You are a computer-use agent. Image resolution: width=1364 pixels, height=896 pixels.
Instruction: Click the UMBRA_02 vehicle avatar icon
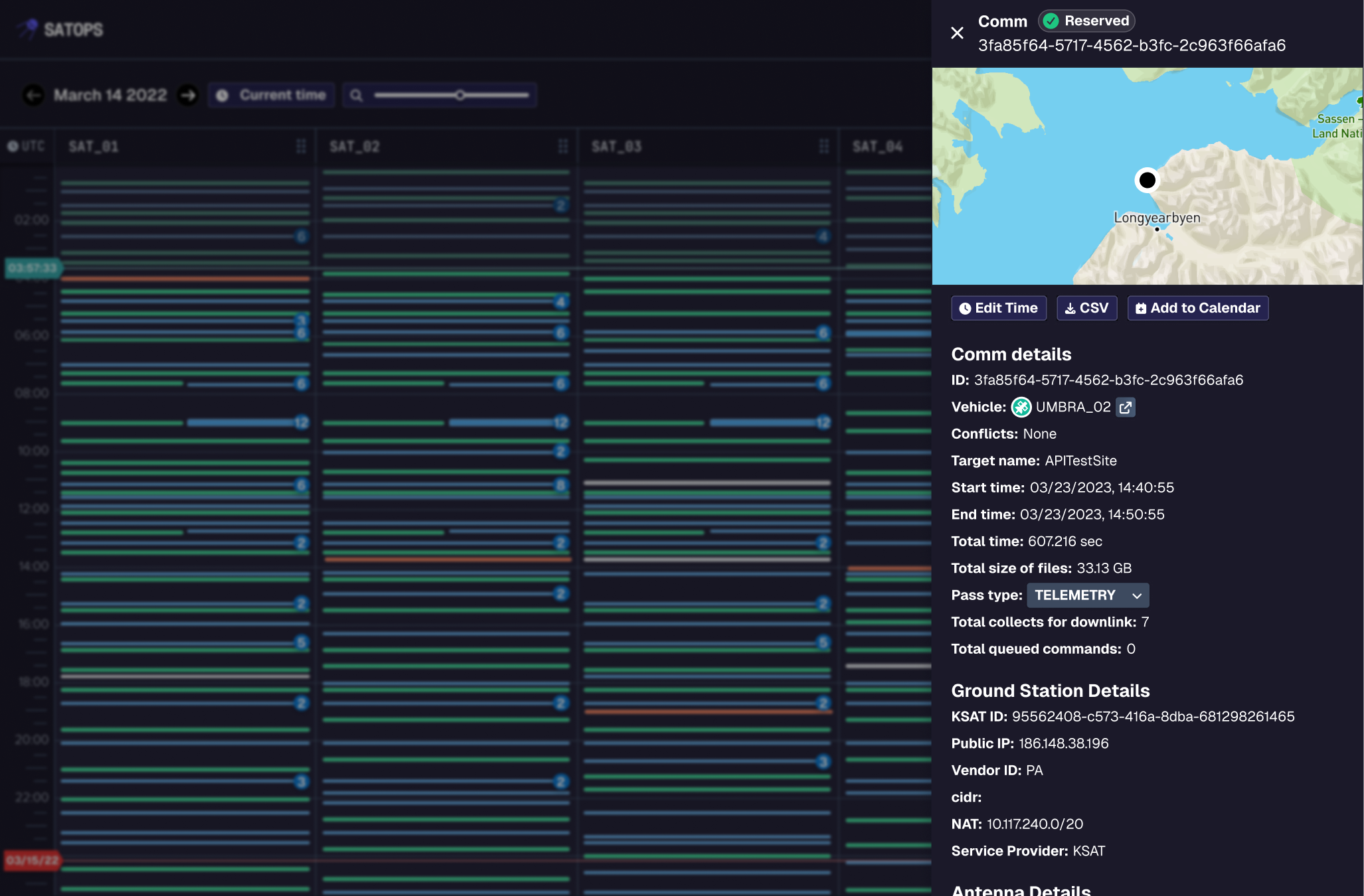pos(1021,408)
